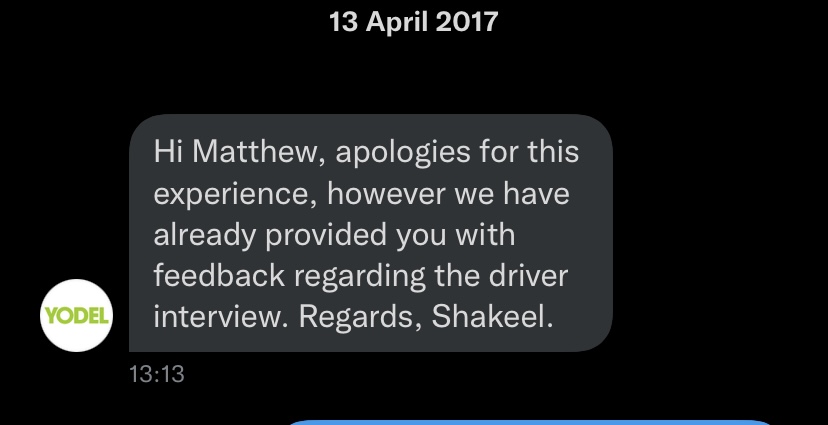828x425 pixels.
Task: Click the name "Matthew" in the message
Action: pos(259,152)
